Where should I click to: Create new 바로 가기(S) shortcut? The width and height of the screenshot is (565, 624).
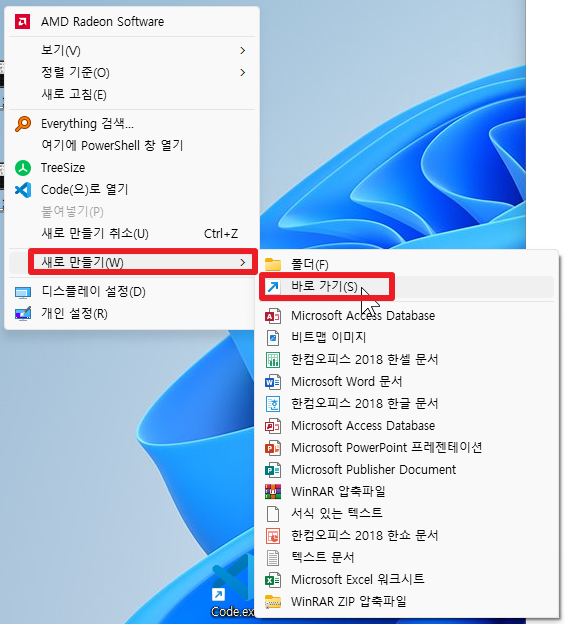pos(406,287)
